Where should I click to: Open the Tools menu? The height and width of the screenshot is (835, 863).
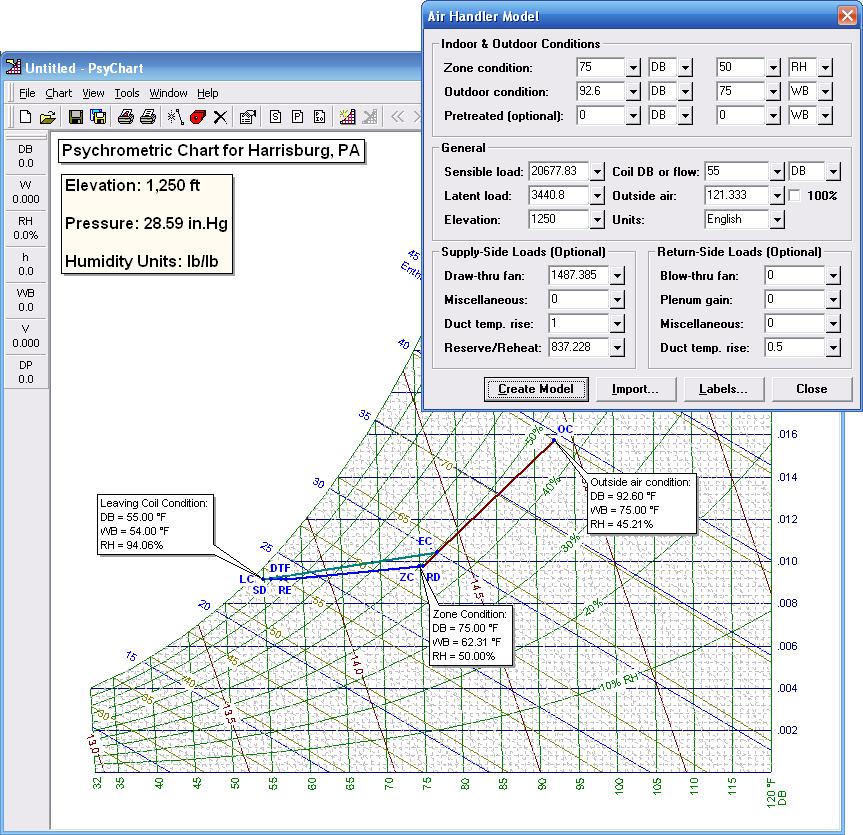pos(127,93)
